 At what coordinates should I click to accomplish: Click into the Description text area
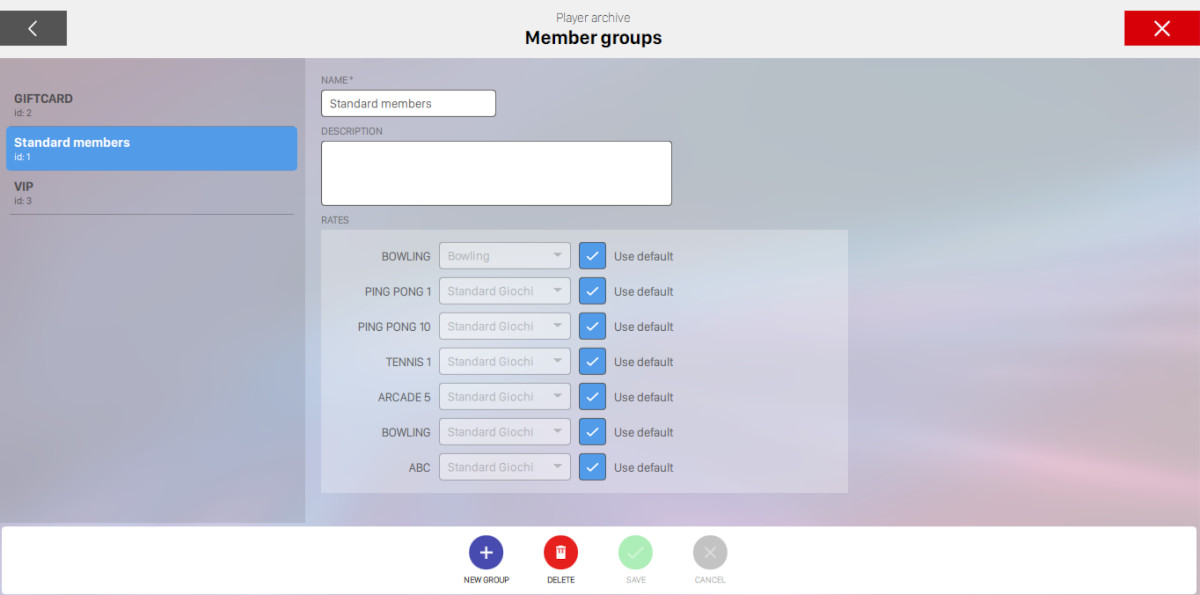pyautogui.click(x=496, y=173)
